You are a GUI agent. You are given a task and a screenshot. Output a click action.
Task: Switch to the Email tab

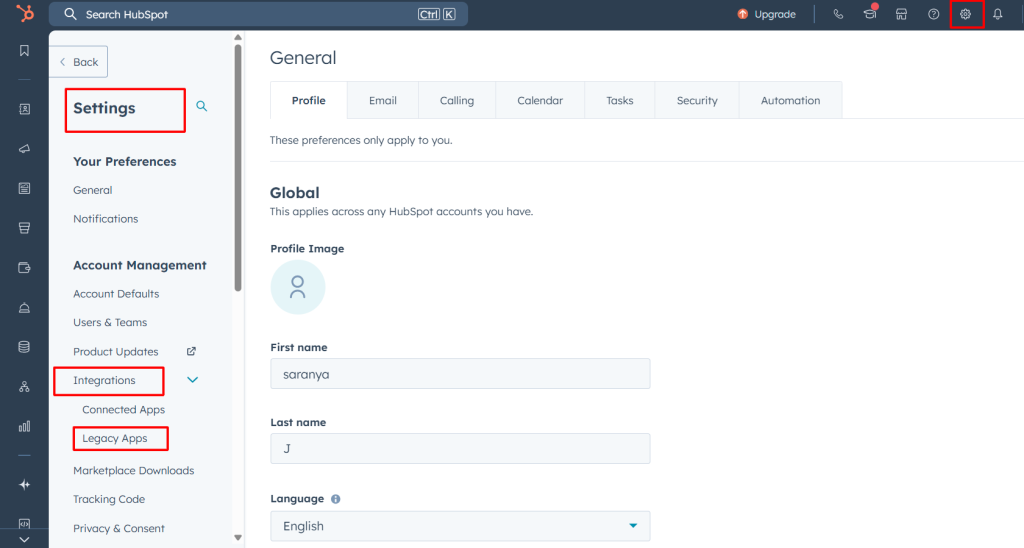(x=383, y=101)
